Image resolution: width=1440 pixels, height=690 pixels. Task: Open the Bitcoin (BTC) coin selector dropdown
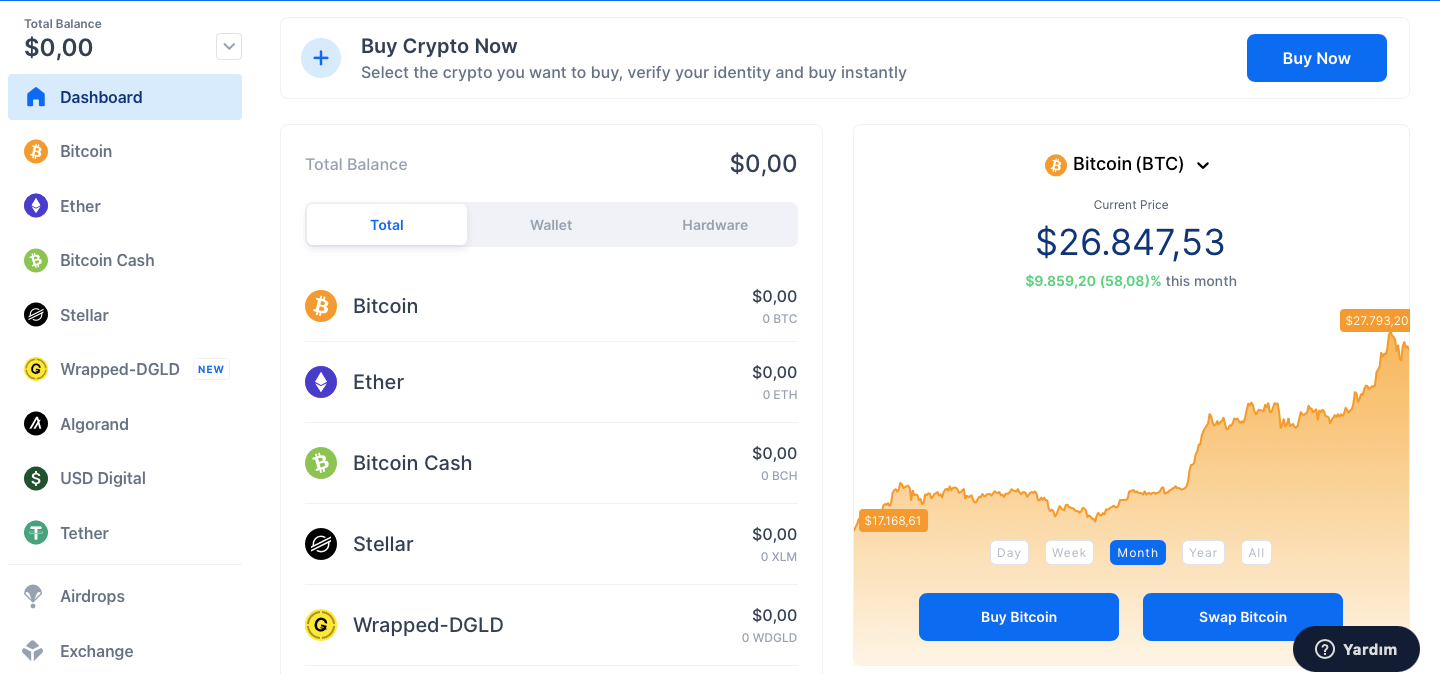pyautogui.click(x=1128, y=164)
